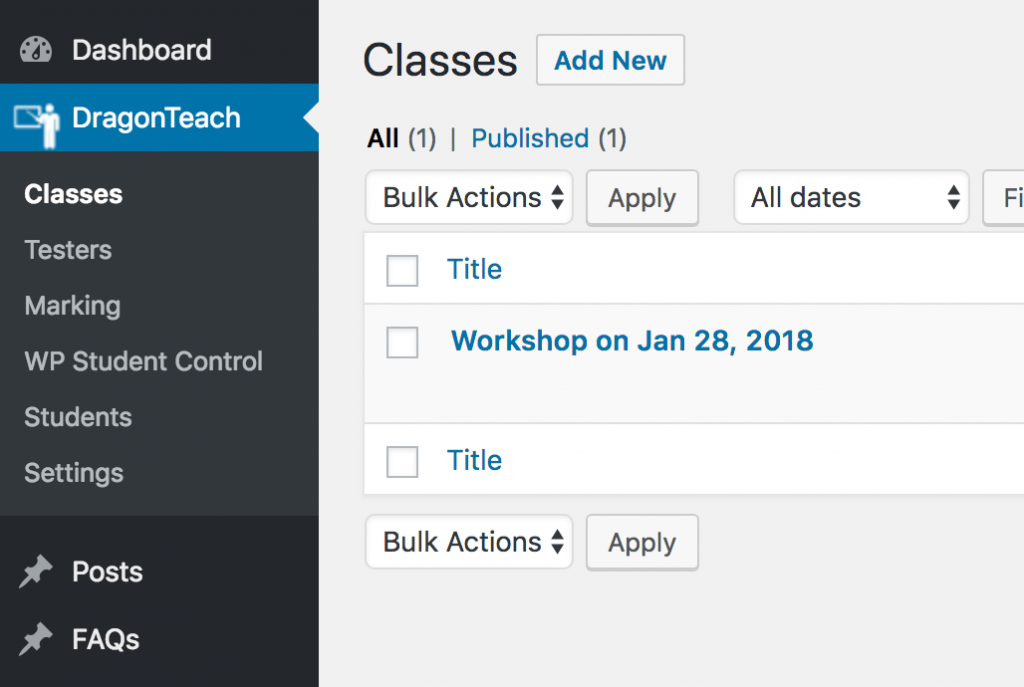
Task: Filter by Published classes link
Action: point(530,138)
